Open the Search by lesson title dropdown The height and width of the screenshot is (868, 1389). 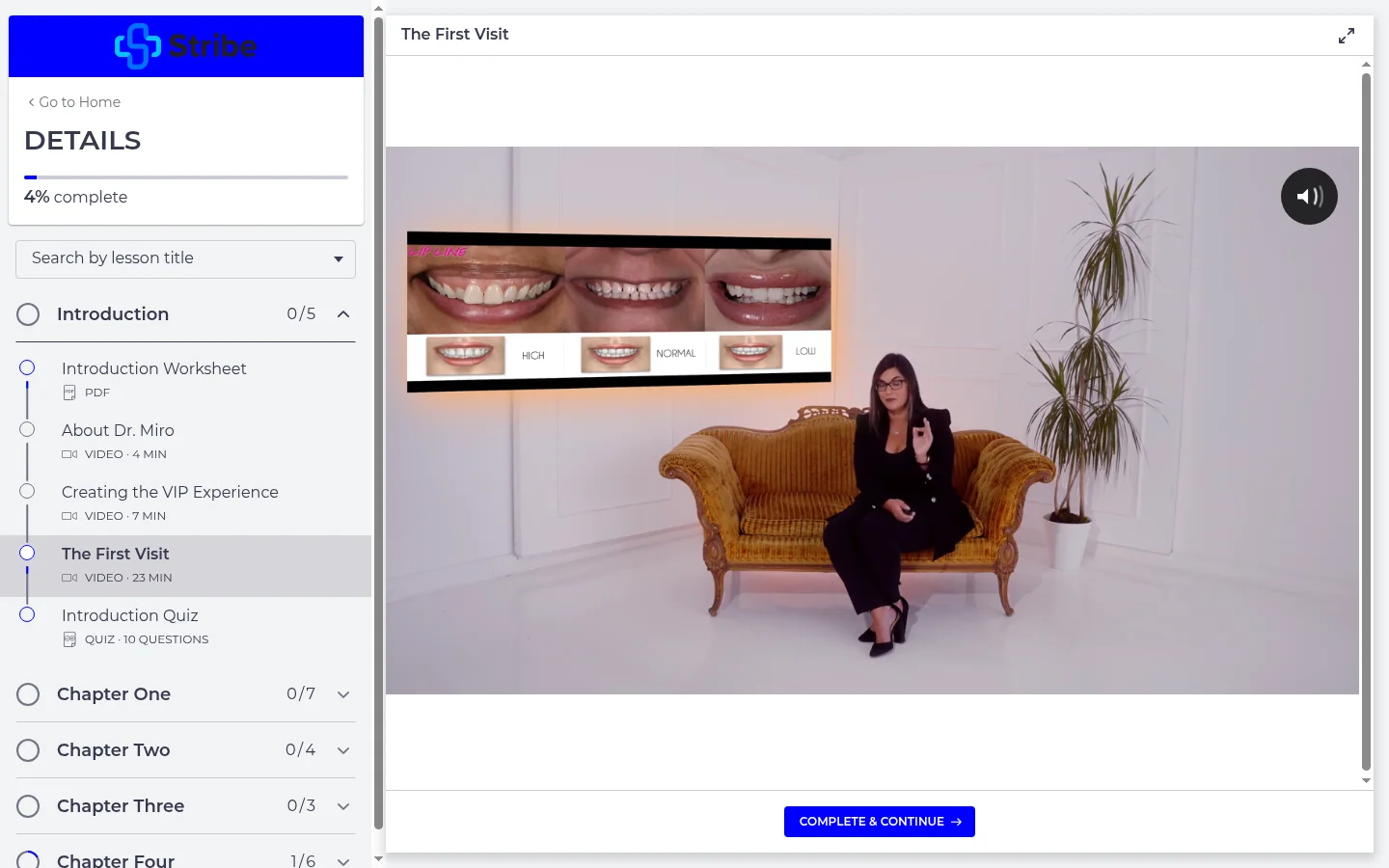[185, 259]
